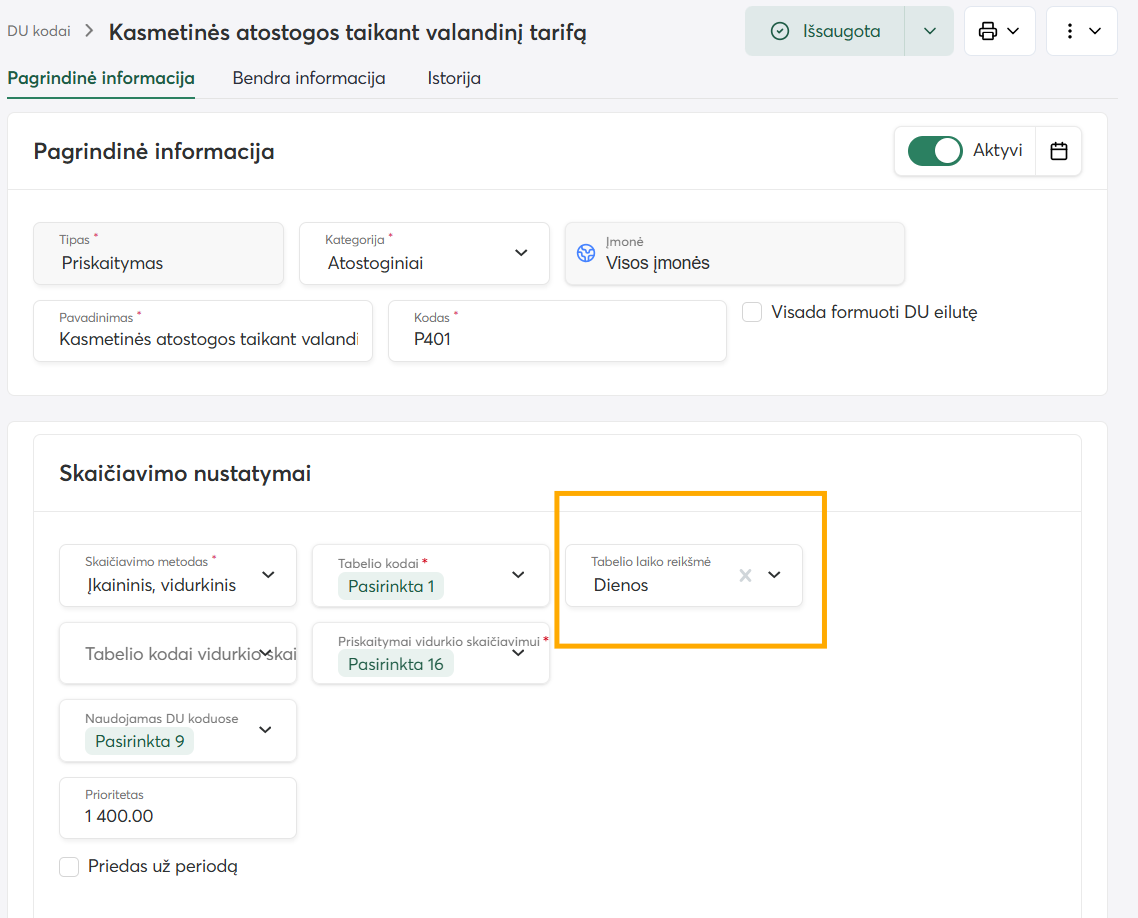This screenshot has width=1138, height=918.
Task: Click the Prioritetas field
Action: [x=178, y=808]
